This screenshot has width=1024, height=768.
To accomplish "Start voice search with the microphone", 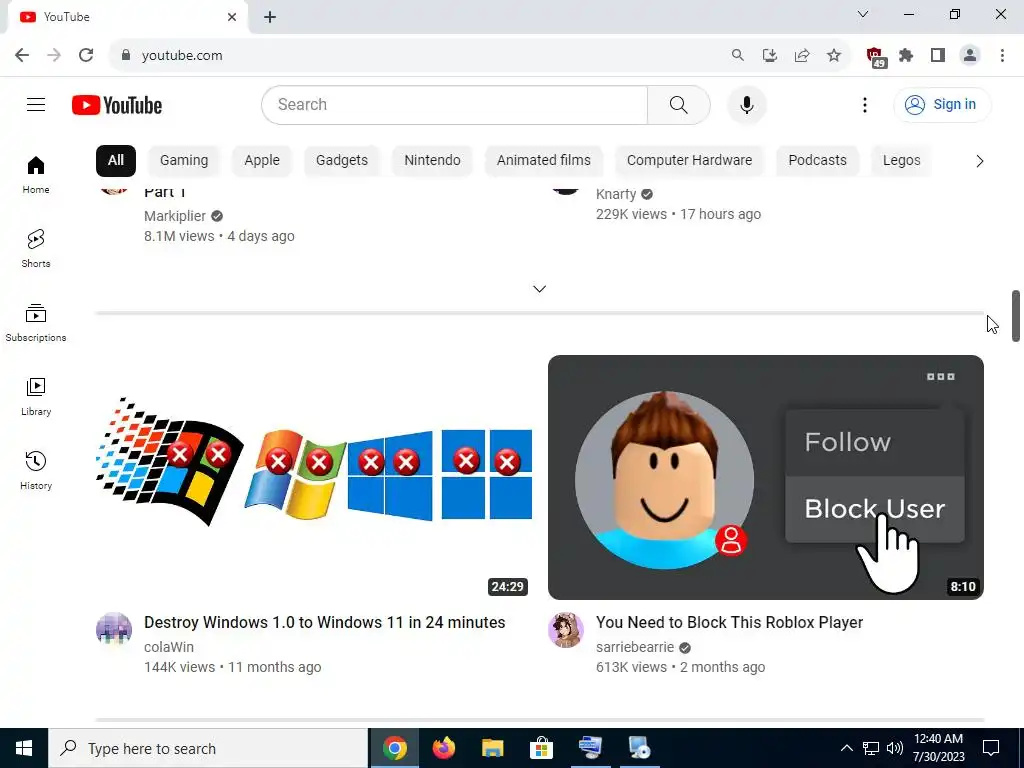I will point(746,104).
